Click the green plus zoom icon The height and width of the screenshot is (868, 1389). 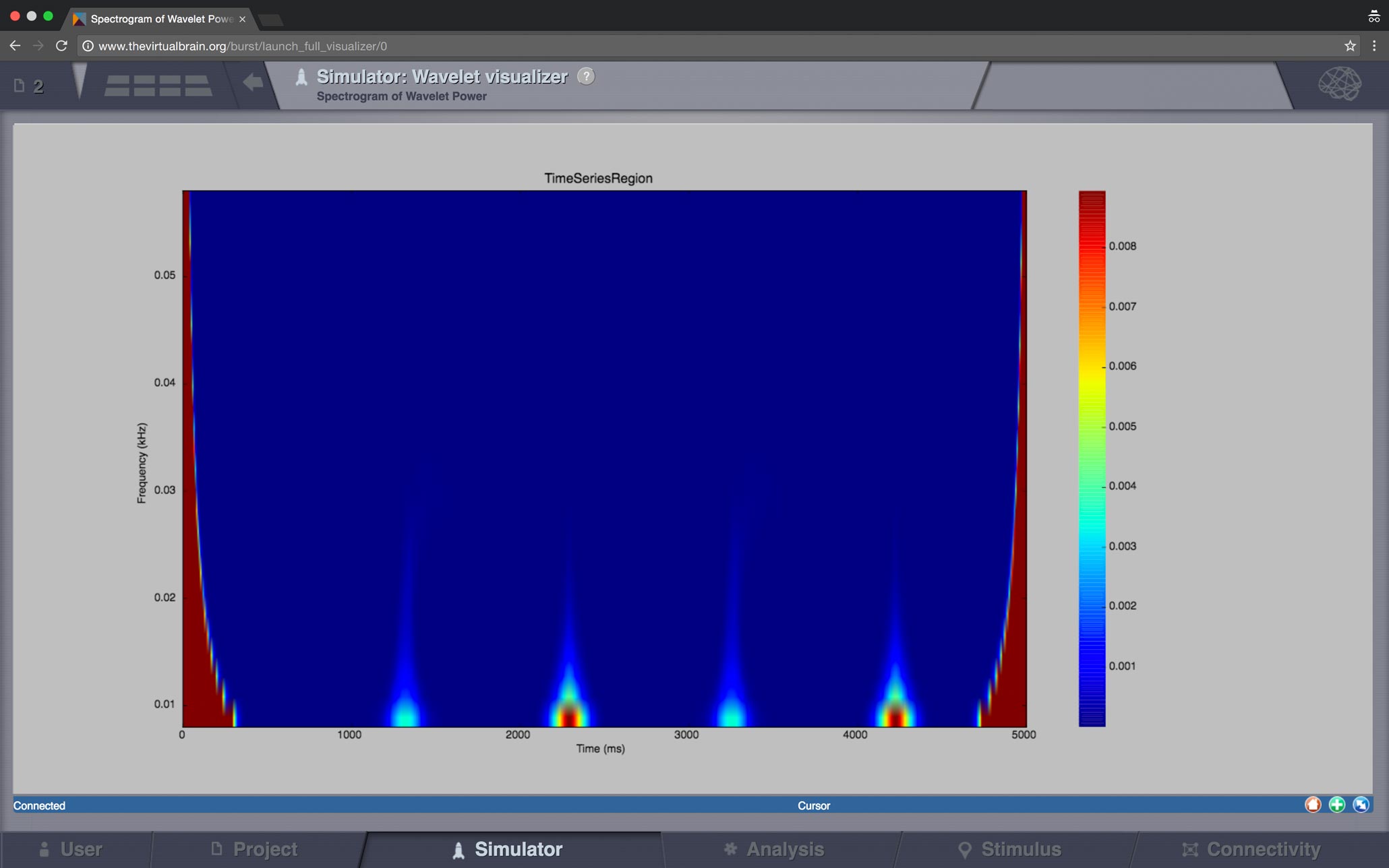(x=1336, y=805)
